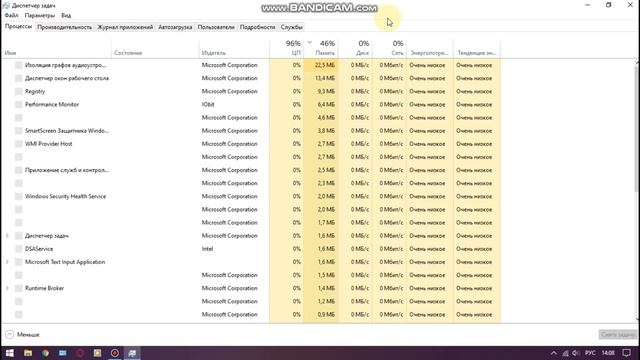The image size is (640, 360).
Task: Open Chrome from the taskbar
Action: pos(45,353)
